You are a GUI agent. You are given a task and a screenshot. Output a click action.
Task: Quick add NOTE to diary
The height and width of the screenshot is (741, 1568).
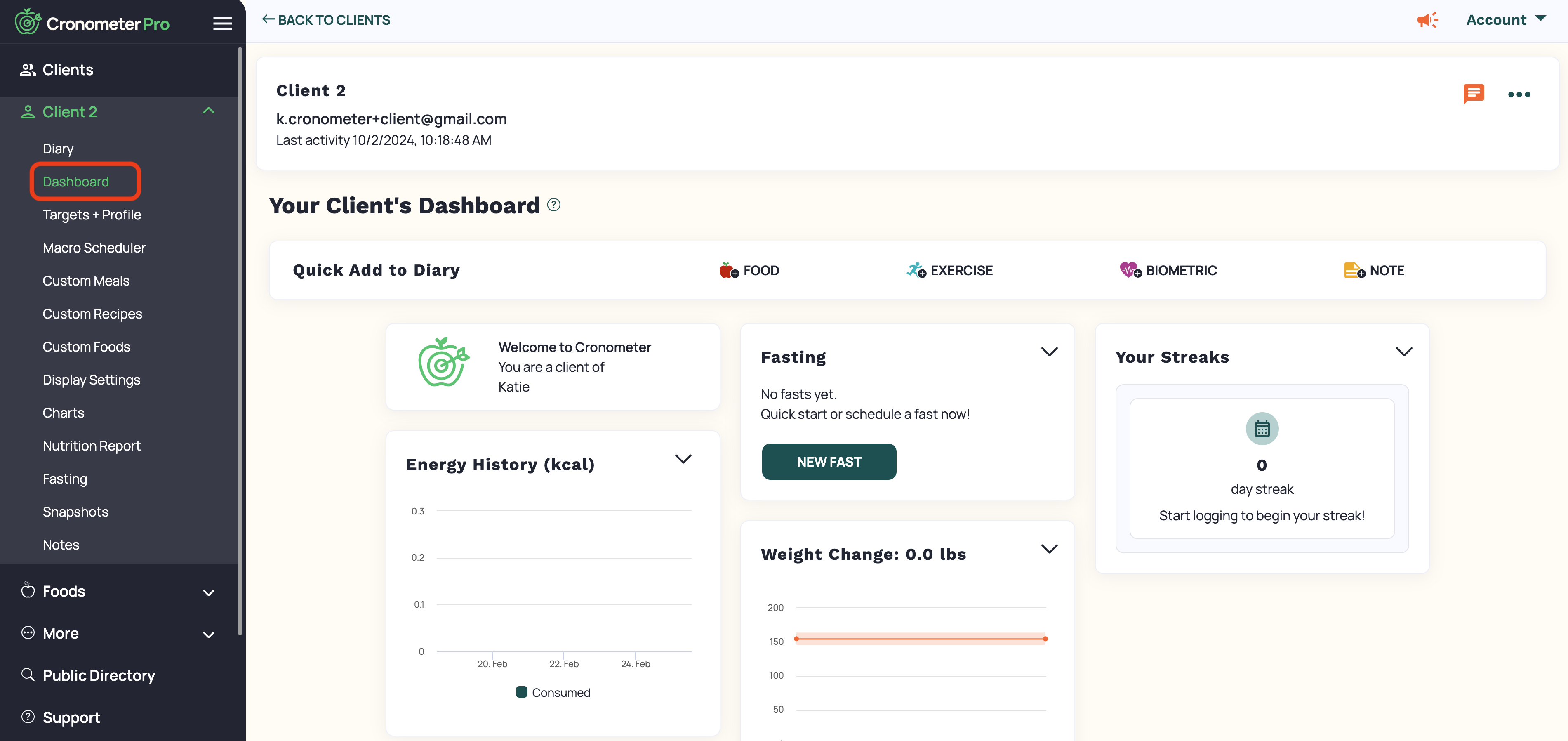(1374, 270)
